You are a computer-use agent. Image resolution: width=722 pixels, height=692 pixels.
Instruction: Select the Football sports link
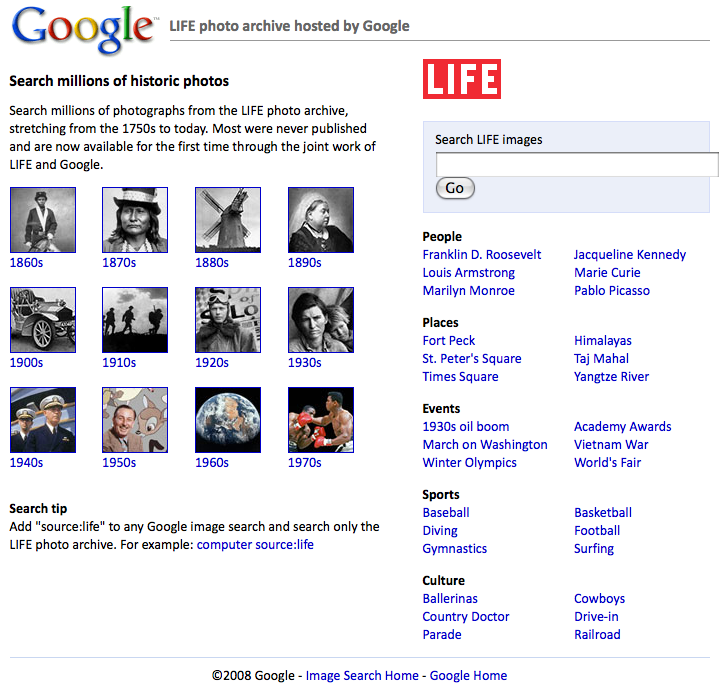[x=597, y=531]
